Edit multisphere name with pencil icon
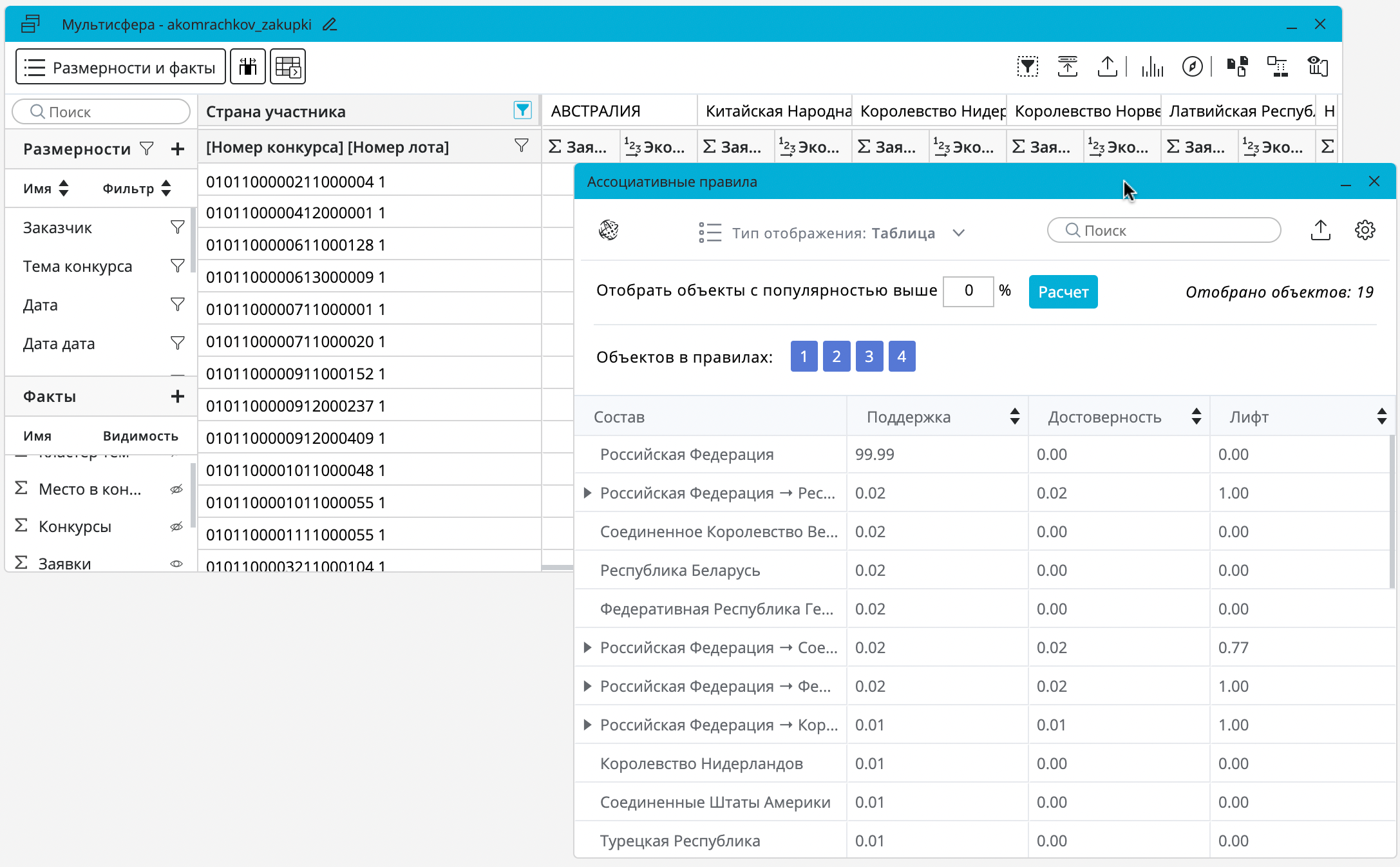 (330, 24)
